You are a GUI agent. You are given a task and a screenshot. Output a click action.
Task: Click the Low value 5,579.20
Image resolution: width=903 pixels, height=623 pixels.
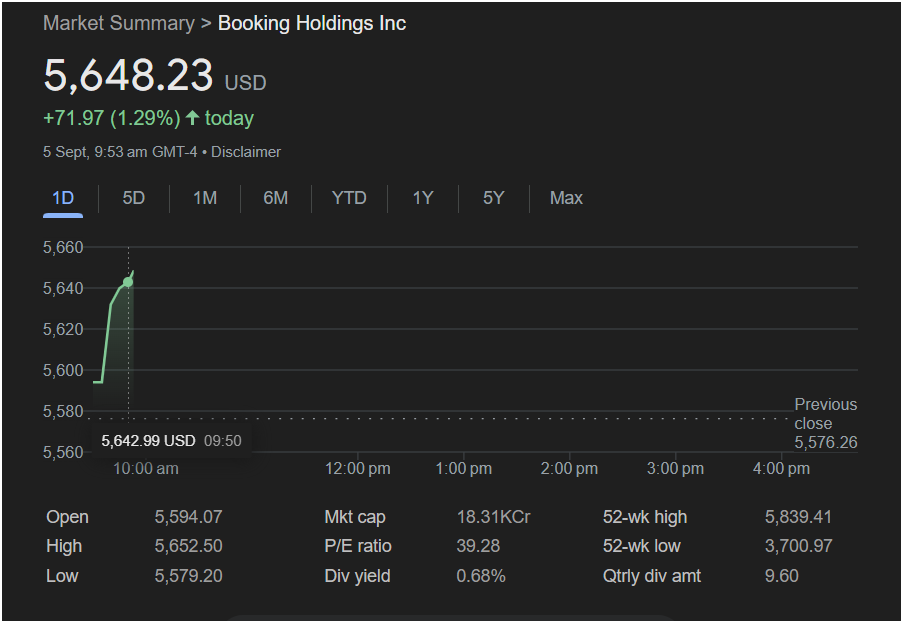[188, 576]
